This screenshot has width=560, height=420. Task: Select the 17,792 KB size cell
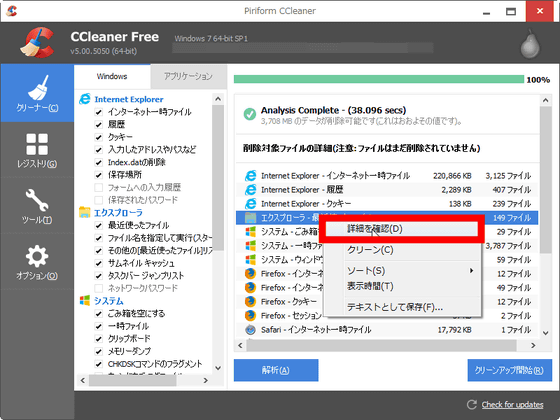pyautogui.click(x=454, y=330)
